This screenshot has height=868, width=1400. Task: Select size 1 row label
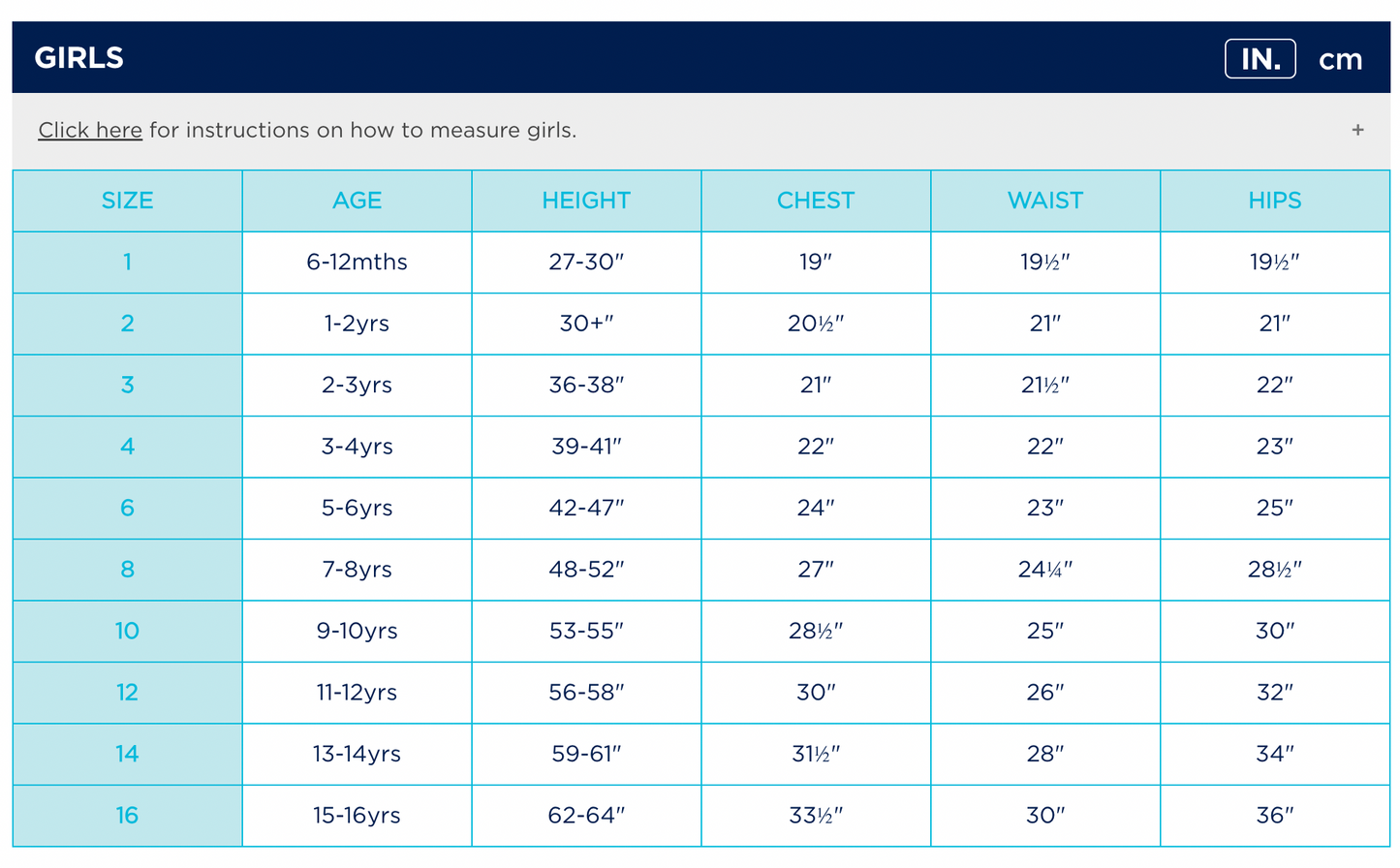pyautogui.click(x=127, y=262)
